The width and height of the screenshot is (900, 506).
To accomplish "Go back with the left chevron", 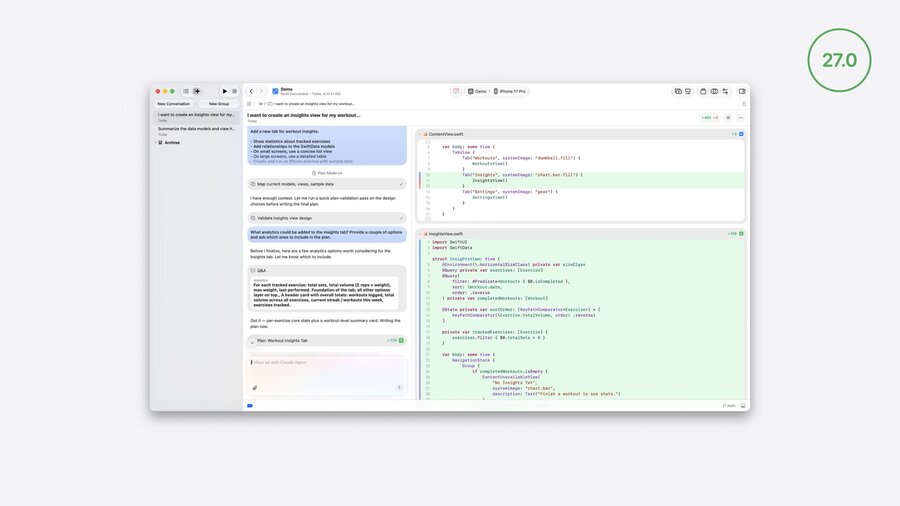I will (x=251, y=91).
